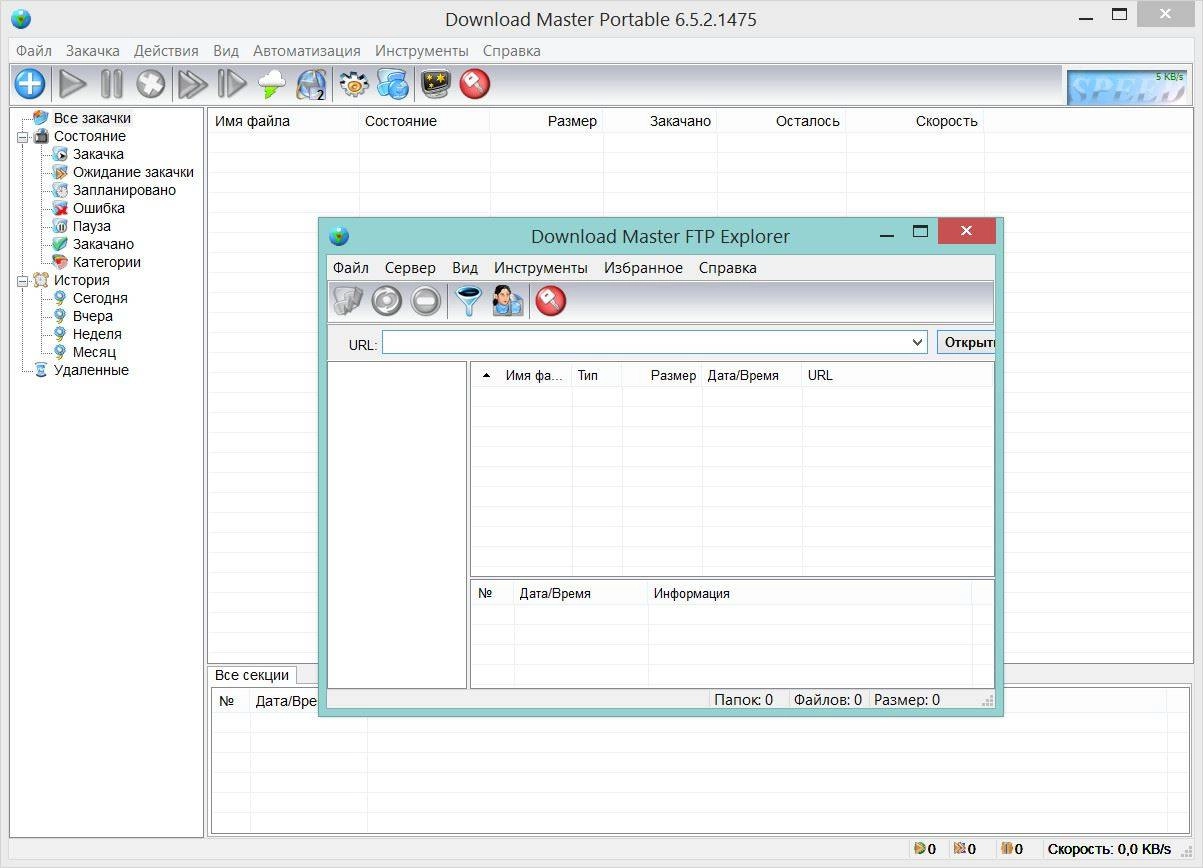Select Ожидание закачки in the tree
Image resolution: width=1203 pixels, height=868 pixels.
(133, 172)
